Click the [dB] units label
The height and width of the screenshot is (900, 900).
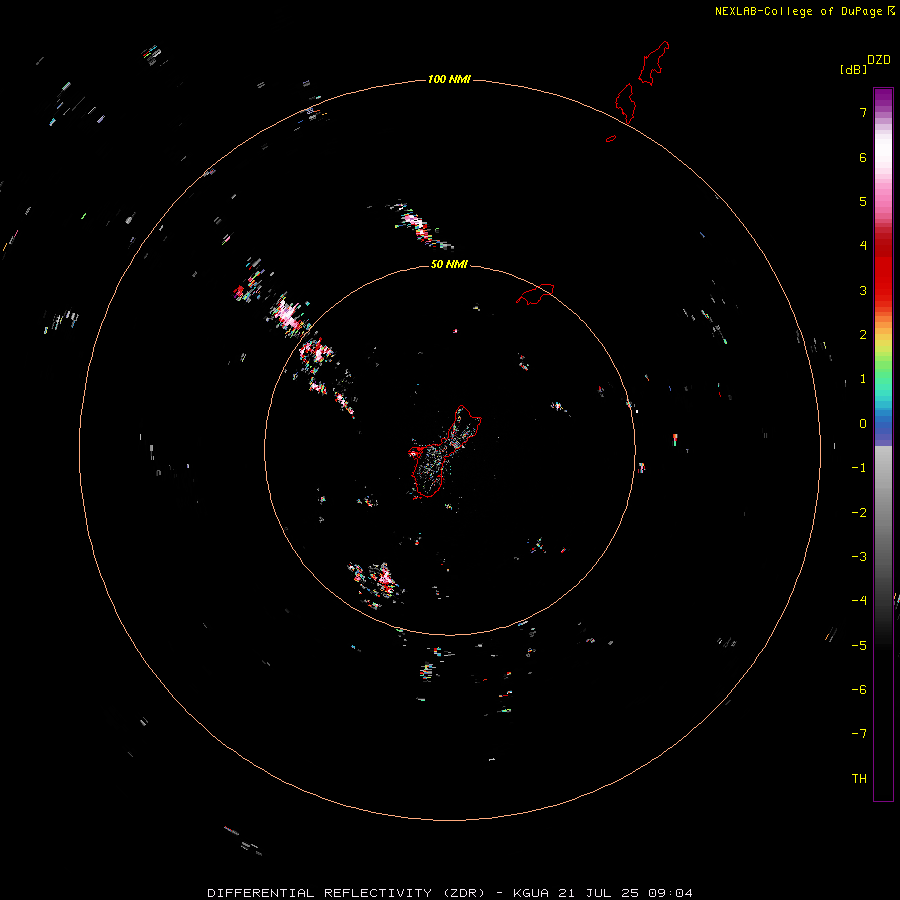coord(854,70)
